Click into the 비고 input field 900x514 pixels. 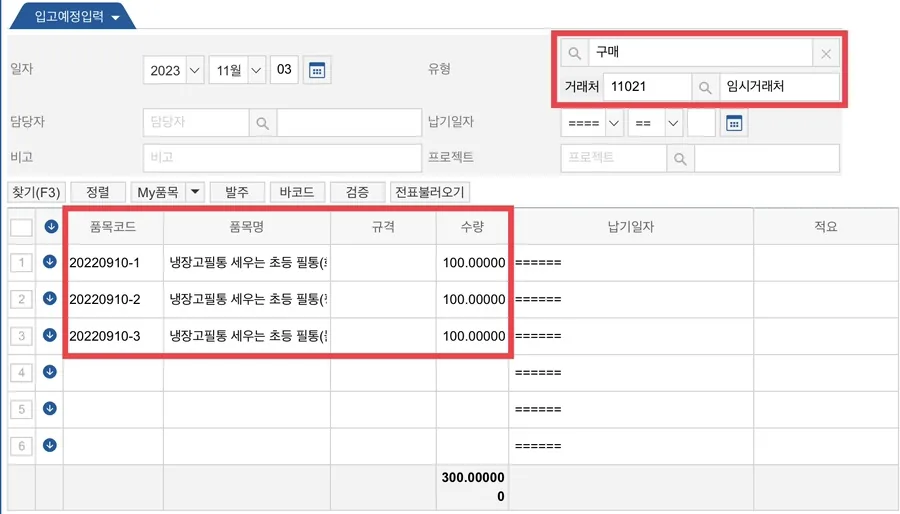282,158
